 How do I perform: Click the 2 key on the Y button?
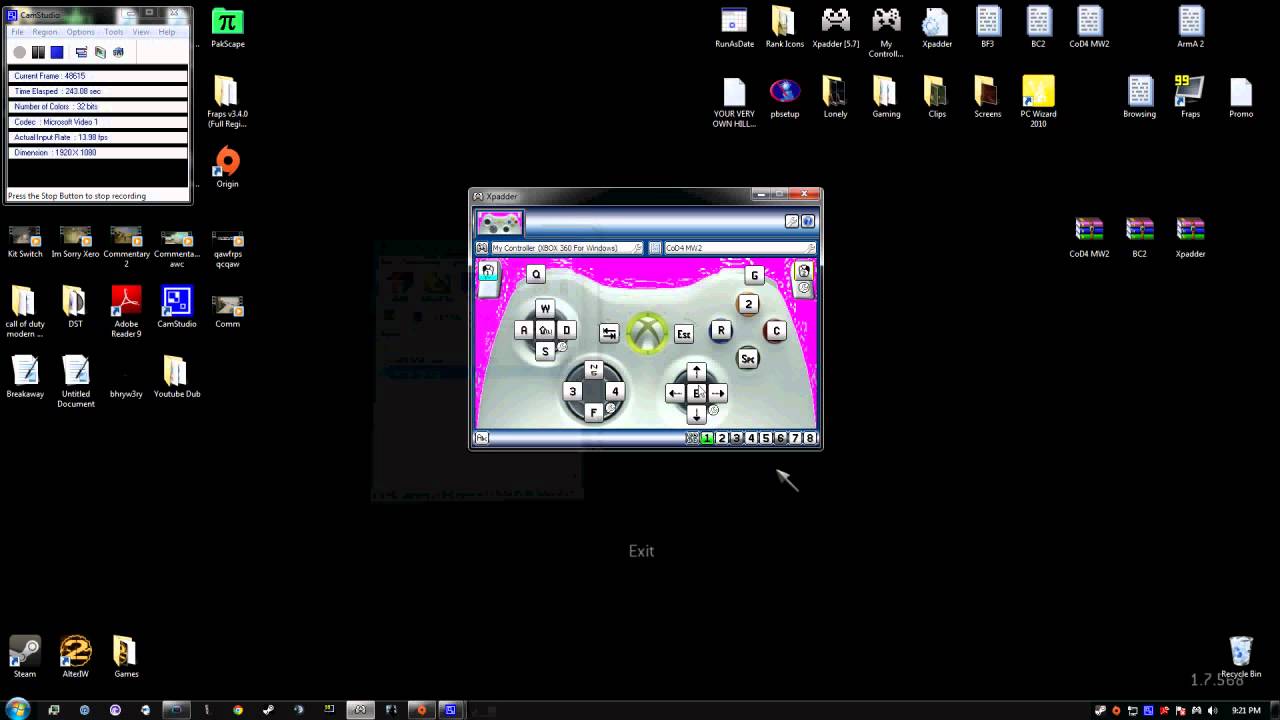click(748, 304)
